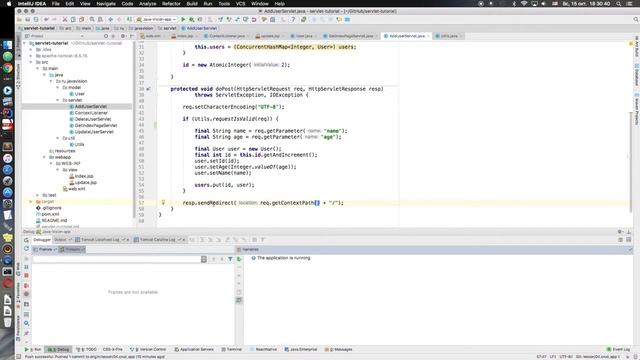Image resolution: width=640 pixels, height=360 pixels.
Task: Click the green Run button in the toolbar
Action: point(183,20)
